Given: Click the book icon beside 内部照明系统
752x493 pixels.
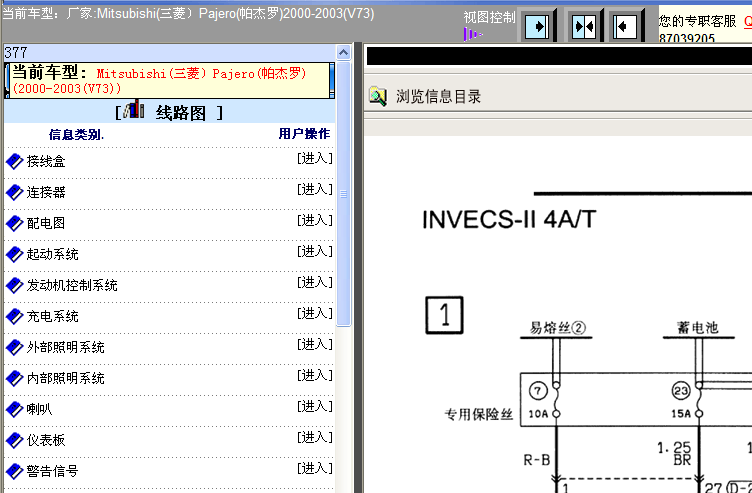Looking at the screenshot, I should coord(14,378).
